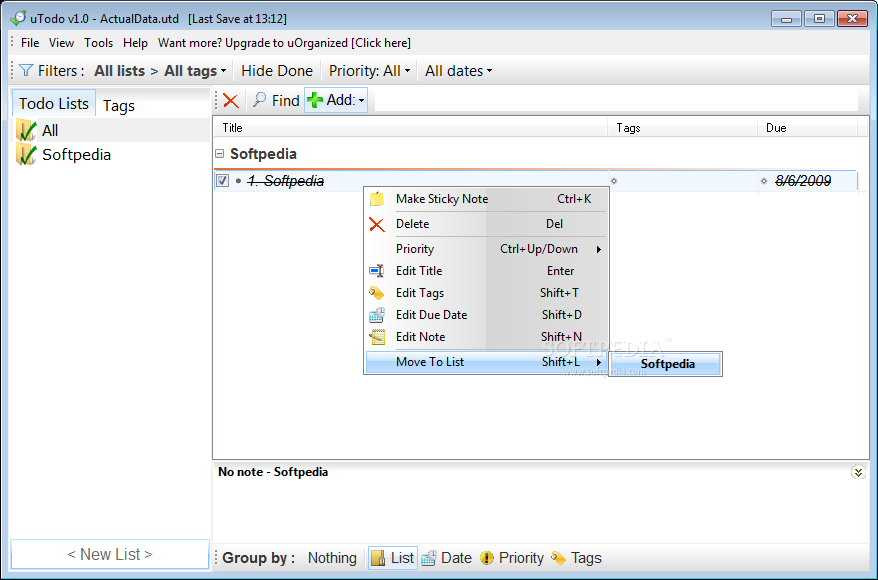Screen dimensions: 878x580
Task: Click the List group-by folder icon
Action: pyautogui.click(x=378, y=558)
